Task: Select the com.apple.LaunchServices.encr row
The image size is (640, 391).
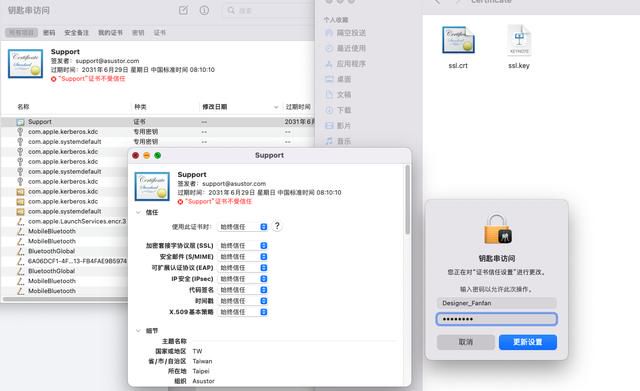Action: click(65, 221)
